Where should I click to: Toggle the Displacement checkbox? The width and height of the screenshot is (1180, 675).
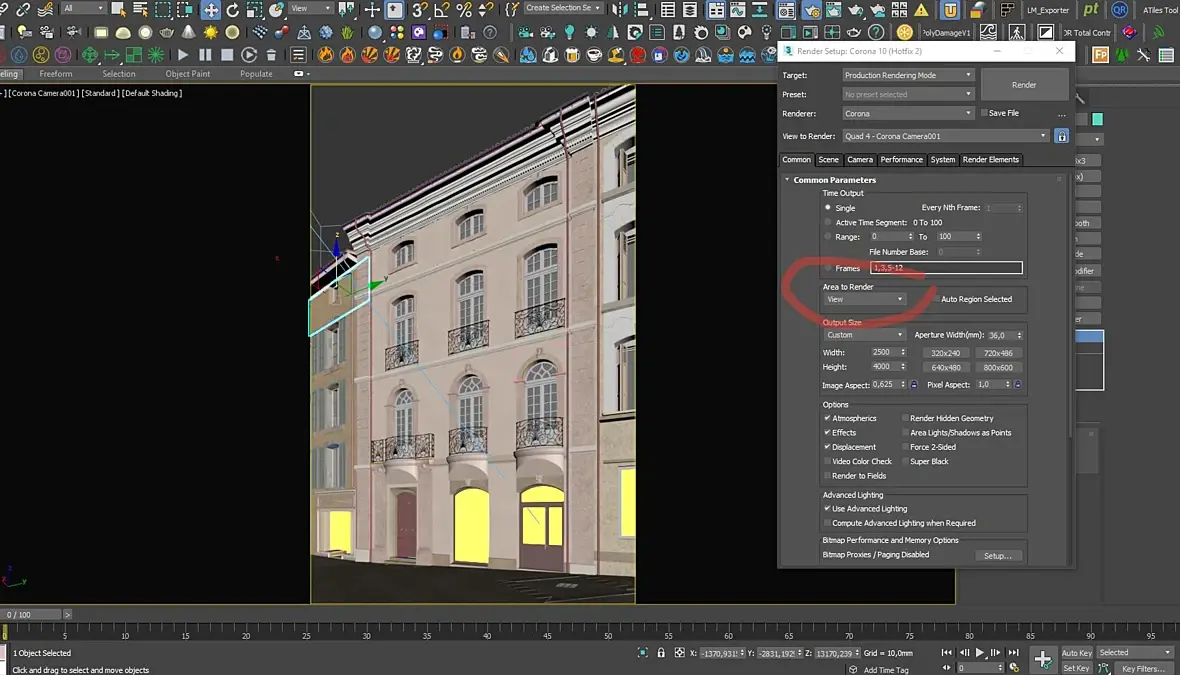pos(827,447)
